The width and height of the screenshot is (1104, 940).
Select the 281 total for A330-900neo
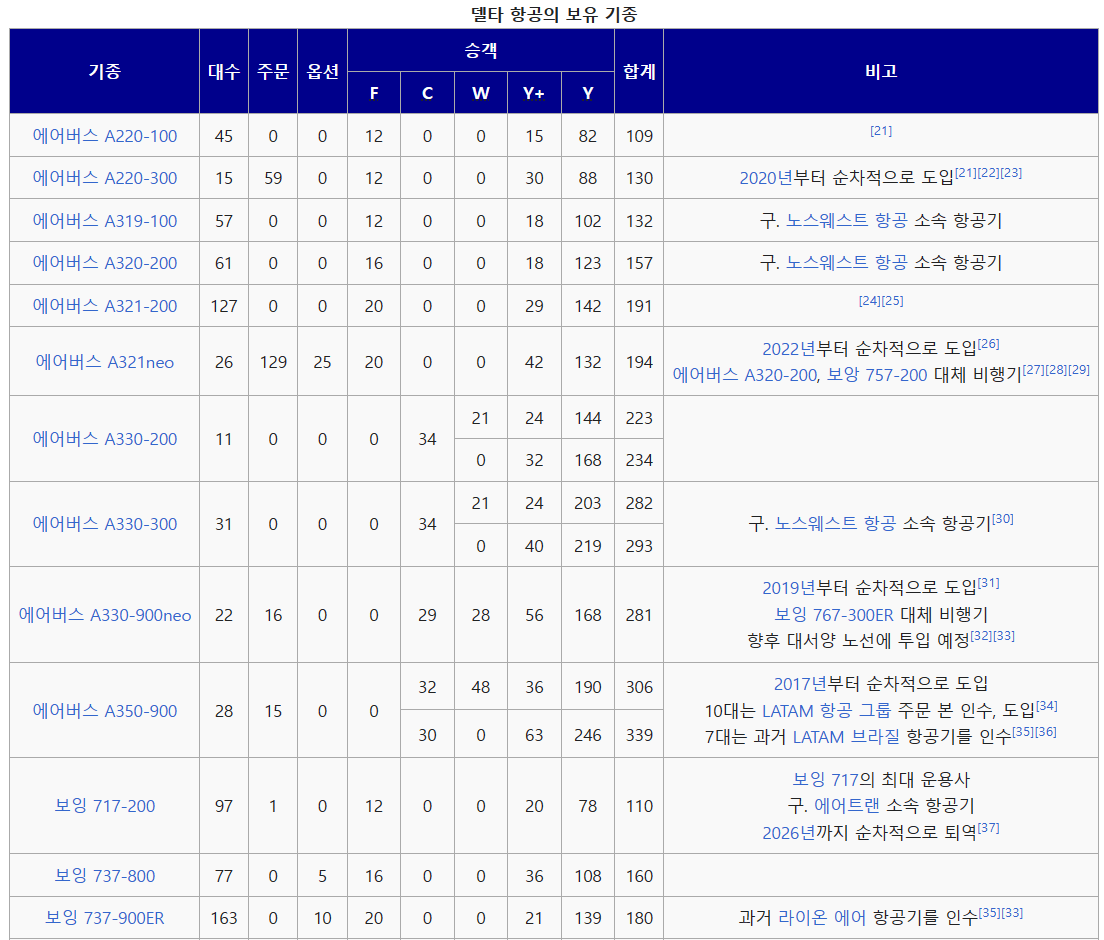coord(639,615)
